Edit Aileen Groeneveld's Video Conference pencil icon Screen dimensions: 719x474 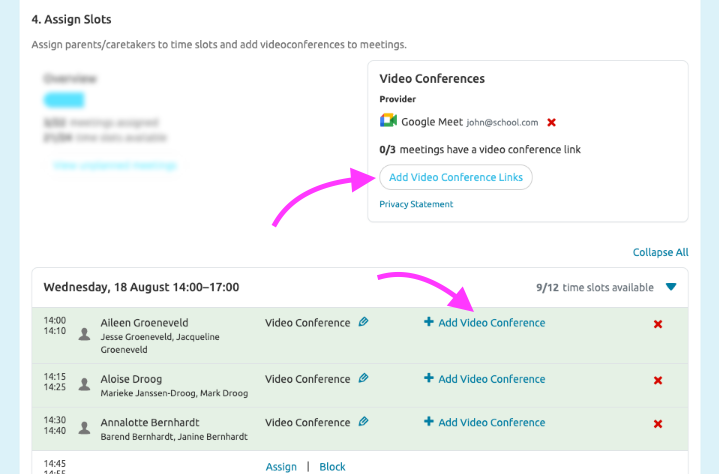pos(364,322)
